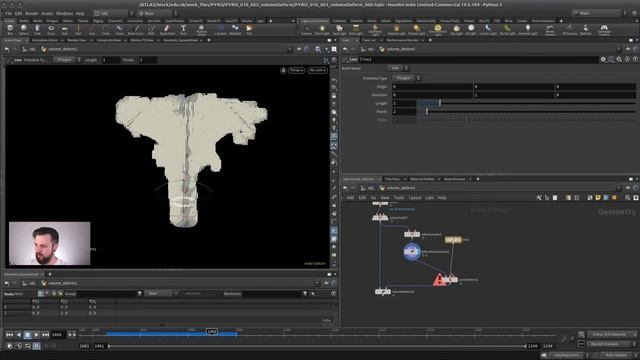Viewport: 640px width, 360px height.
Task: Open the parameter pane gear menu
Action: [603, 60]
